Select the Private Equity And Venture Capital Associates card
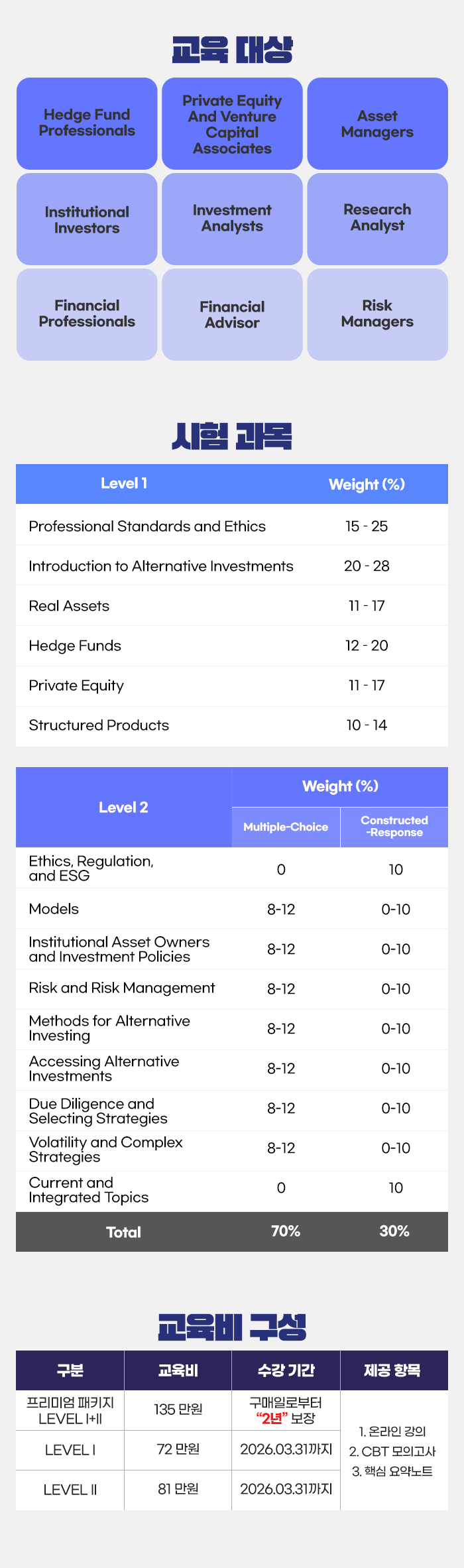 232,124
